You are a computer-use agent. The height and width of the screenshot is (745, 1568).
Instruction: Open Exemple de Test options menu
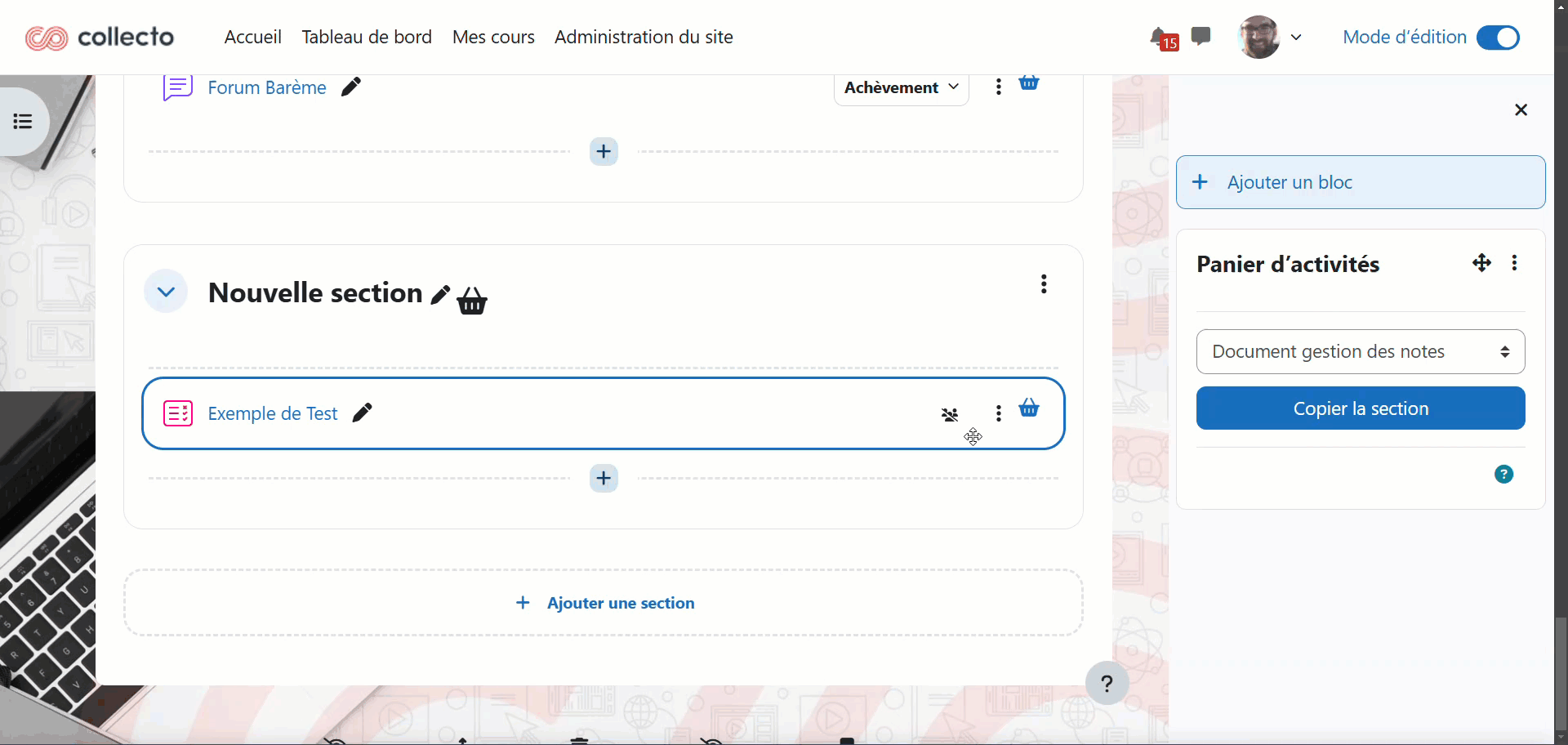(x=998, y=413)
